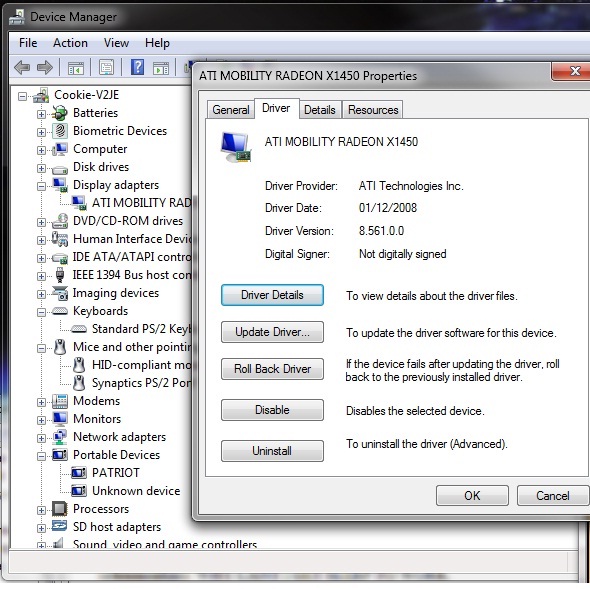Switch to the Resources tab
The image size is (590, 589).
pyautogui.click(x=373, y=110)
